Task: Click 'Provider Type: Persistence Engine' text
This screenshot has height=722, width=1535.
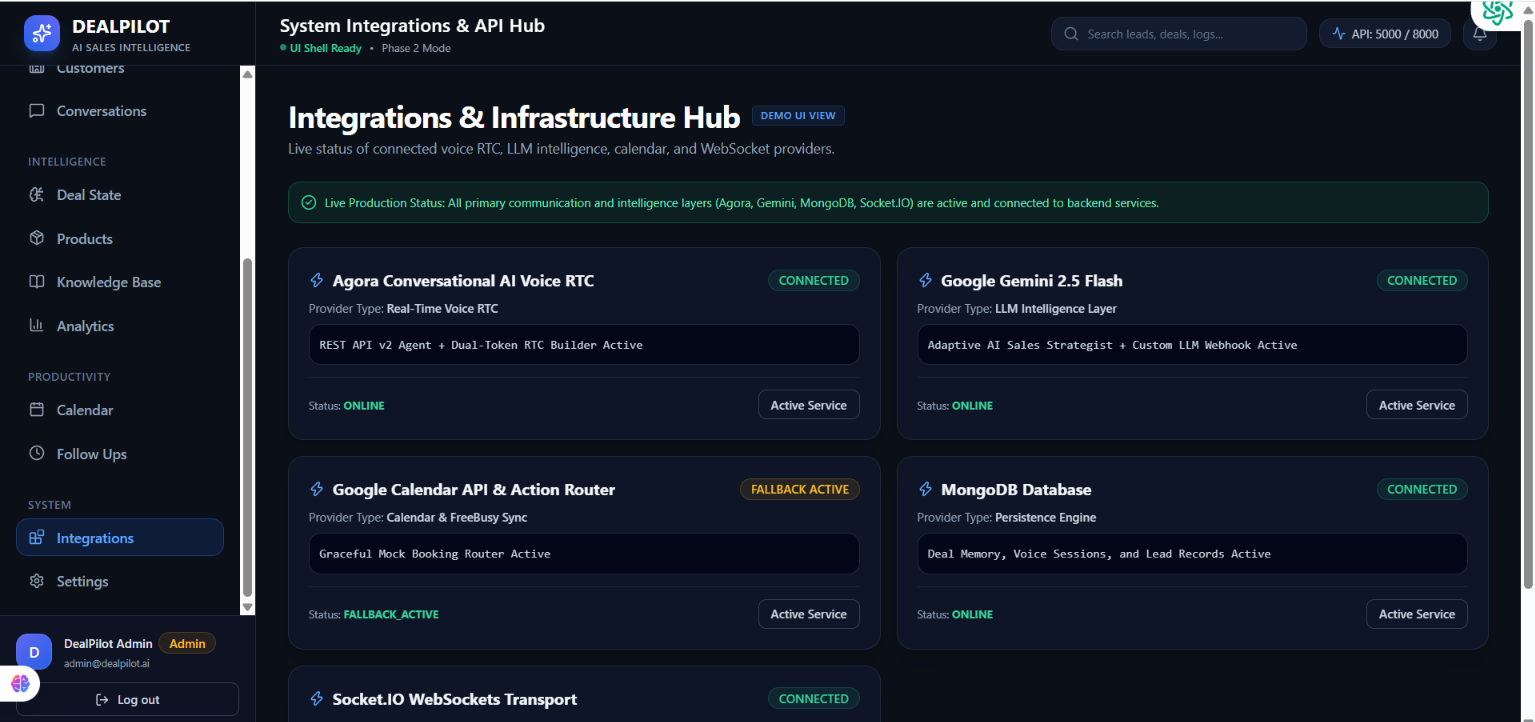Action: click(x=1006, y=518)
